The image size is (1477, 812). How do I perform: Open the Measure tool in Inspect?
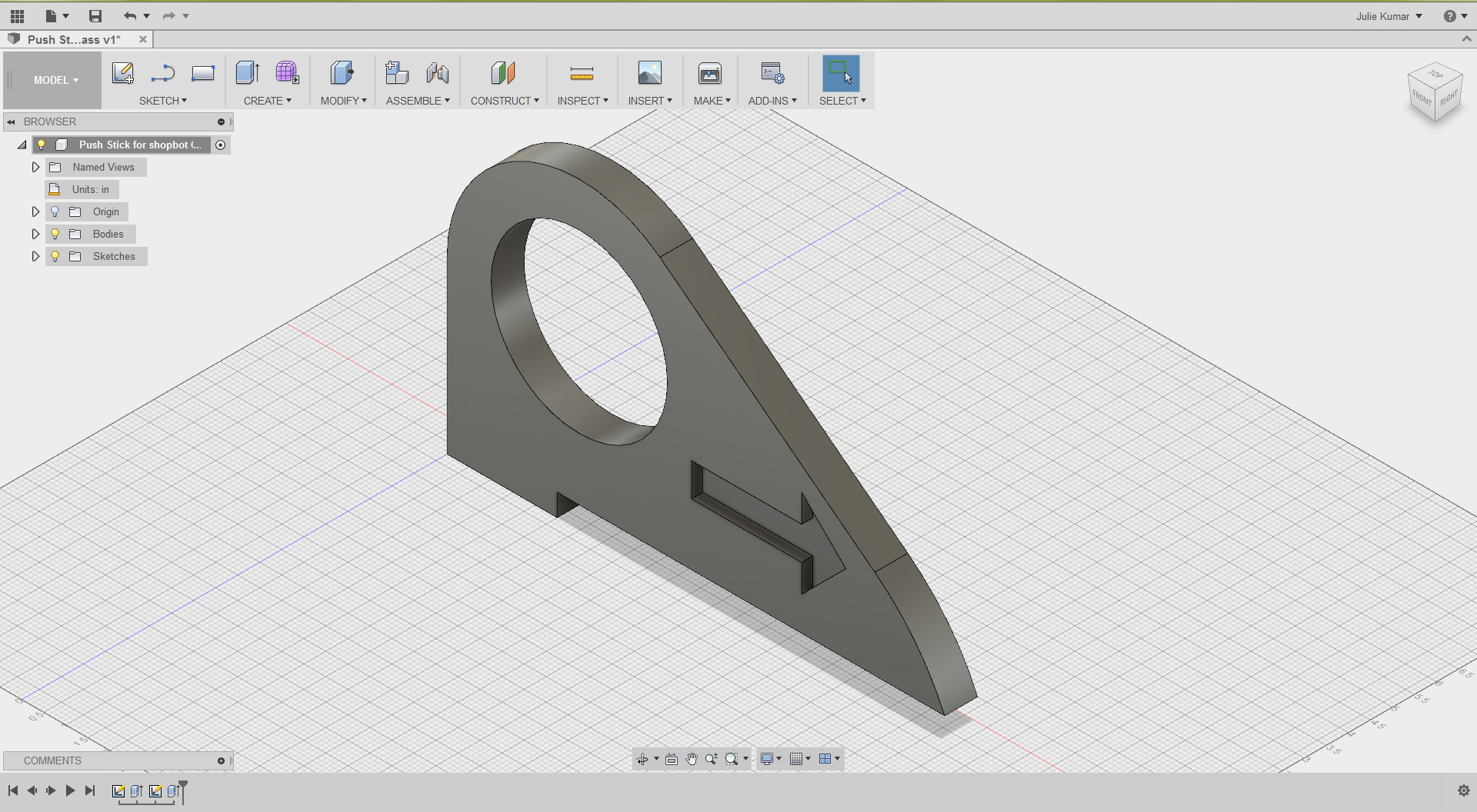pos(582,73)
